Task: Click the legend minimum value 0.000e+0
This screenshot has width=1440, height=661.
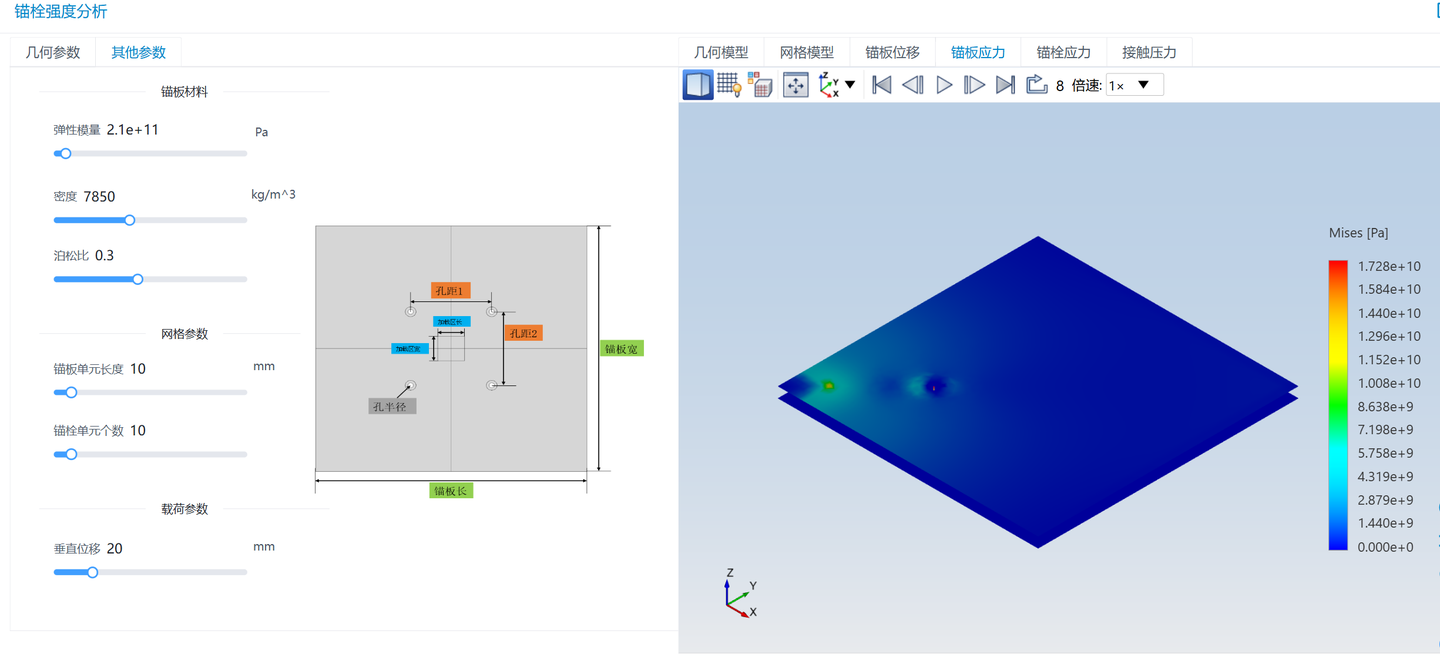Action: click(1385, 547)
